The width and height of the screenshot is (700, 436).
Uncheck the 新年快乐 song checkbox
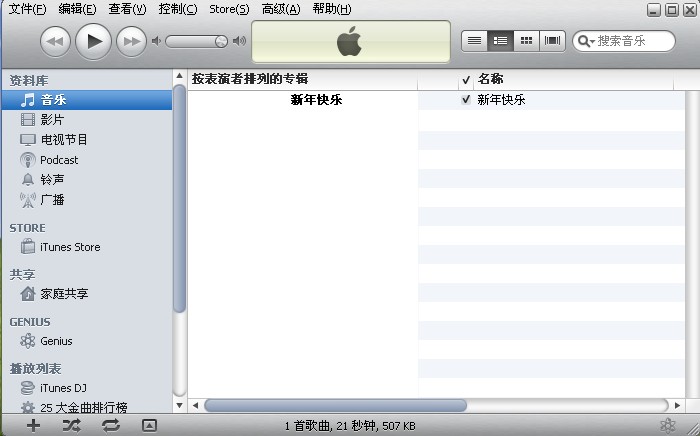point(466,100)
